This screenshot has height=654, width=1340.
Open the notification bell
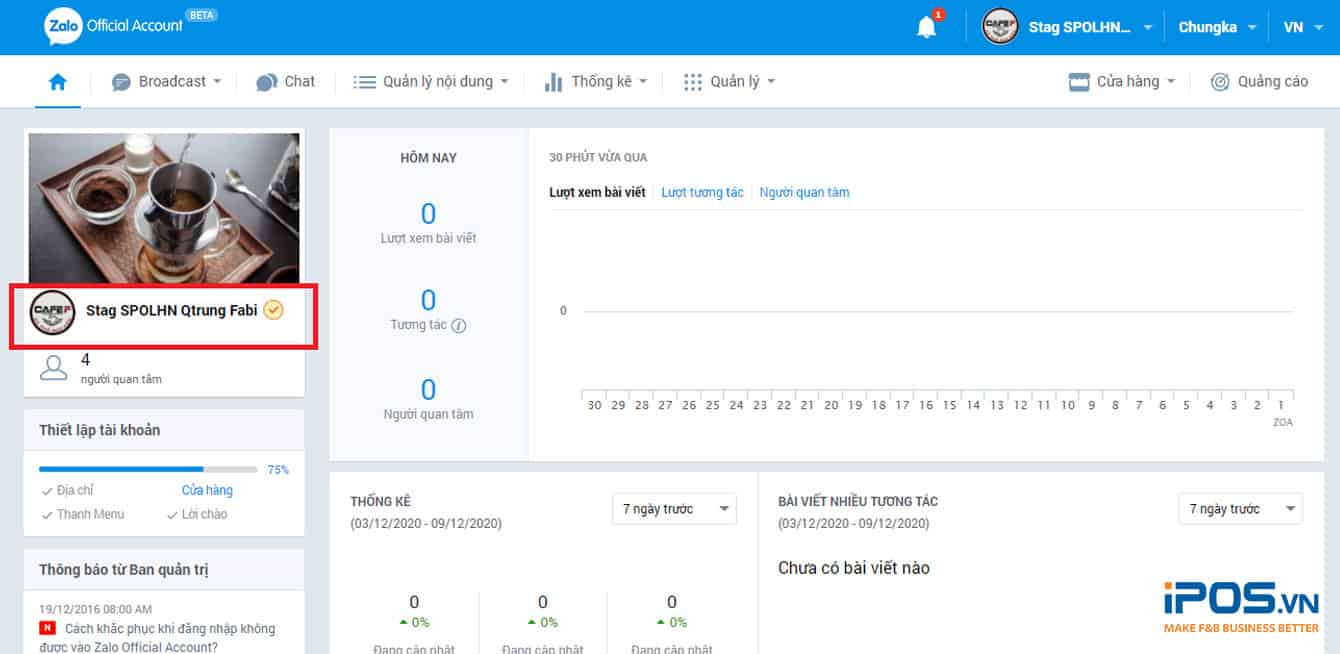(925, 26)
